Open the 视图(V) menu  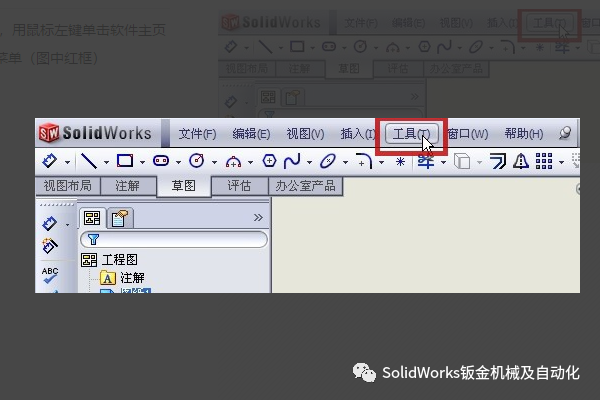point(305,134)
